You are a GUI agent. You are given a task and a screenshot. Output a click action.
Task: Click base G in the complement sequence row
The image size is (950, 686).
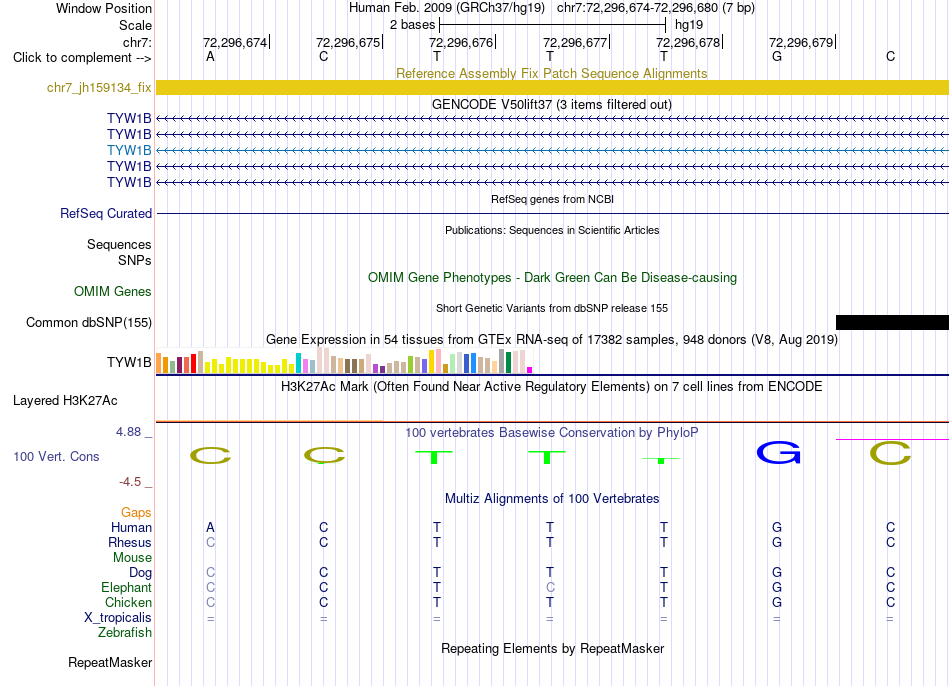[777, 57]
